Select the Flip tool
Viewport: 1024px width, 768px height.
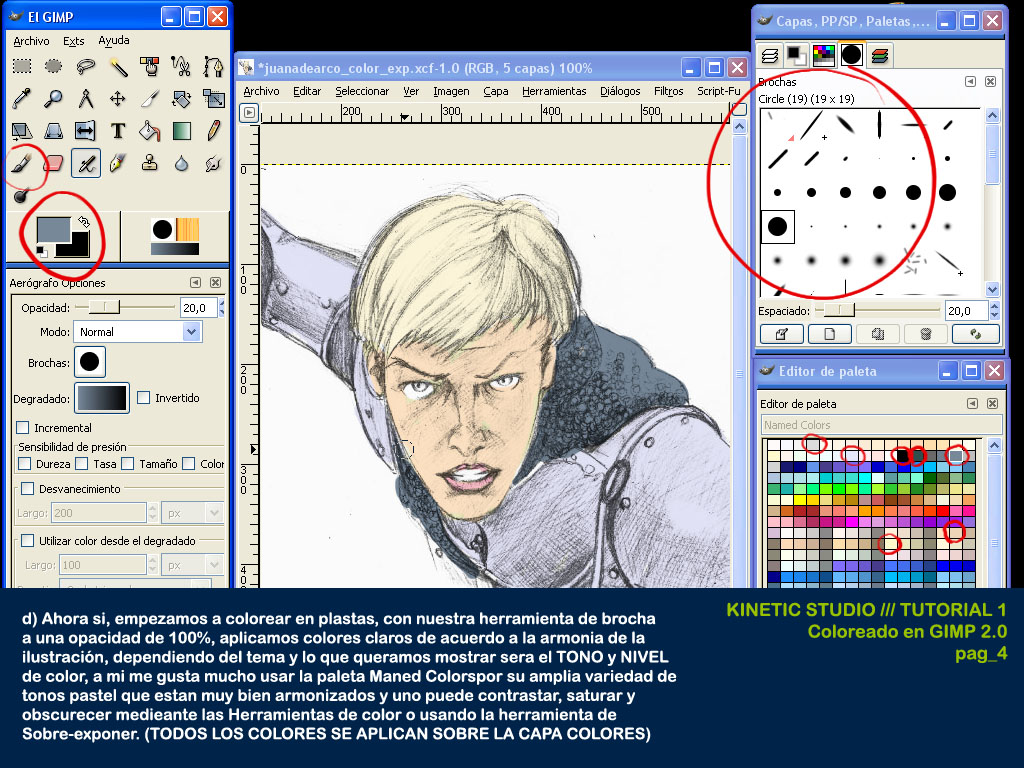pos(86,131)
